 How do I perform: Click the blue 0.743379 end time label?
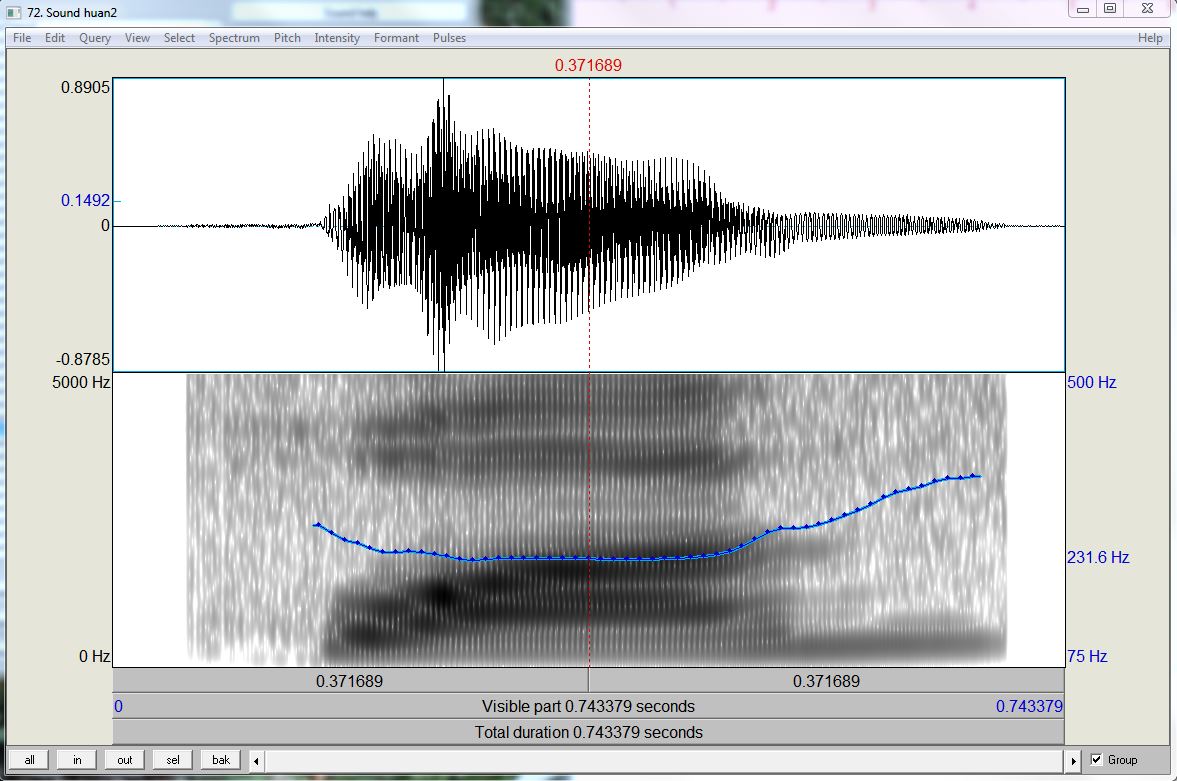point(1029,707)
